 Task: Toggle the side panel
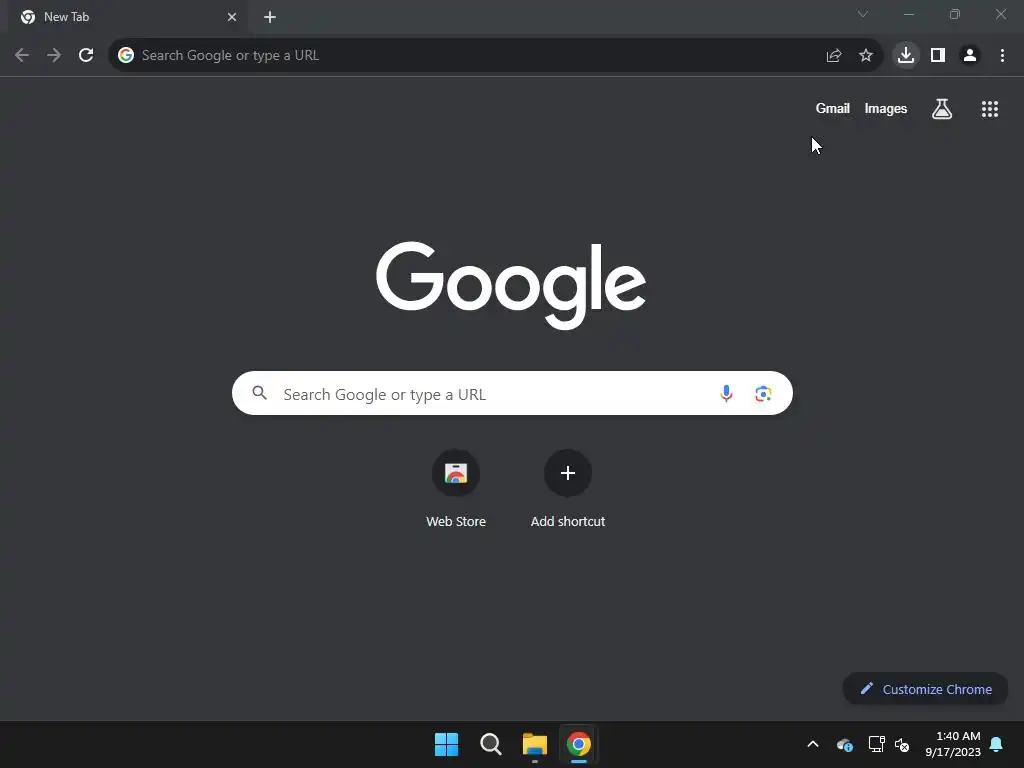(938, 56)
